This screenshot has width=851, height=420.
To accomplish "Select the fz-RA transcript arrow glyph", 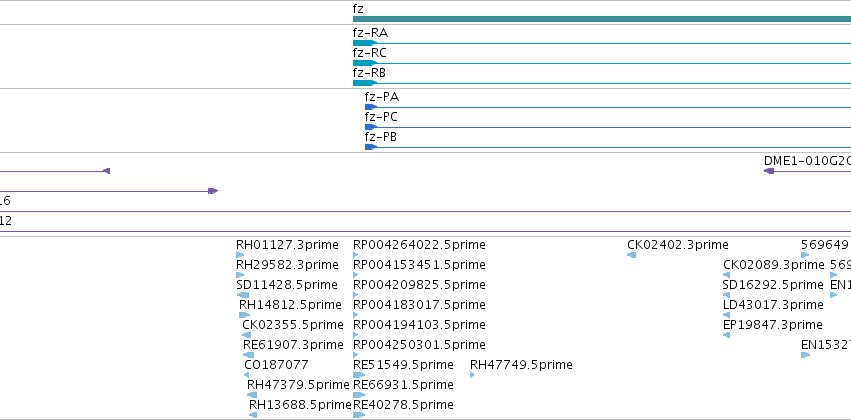I will 365,43.
